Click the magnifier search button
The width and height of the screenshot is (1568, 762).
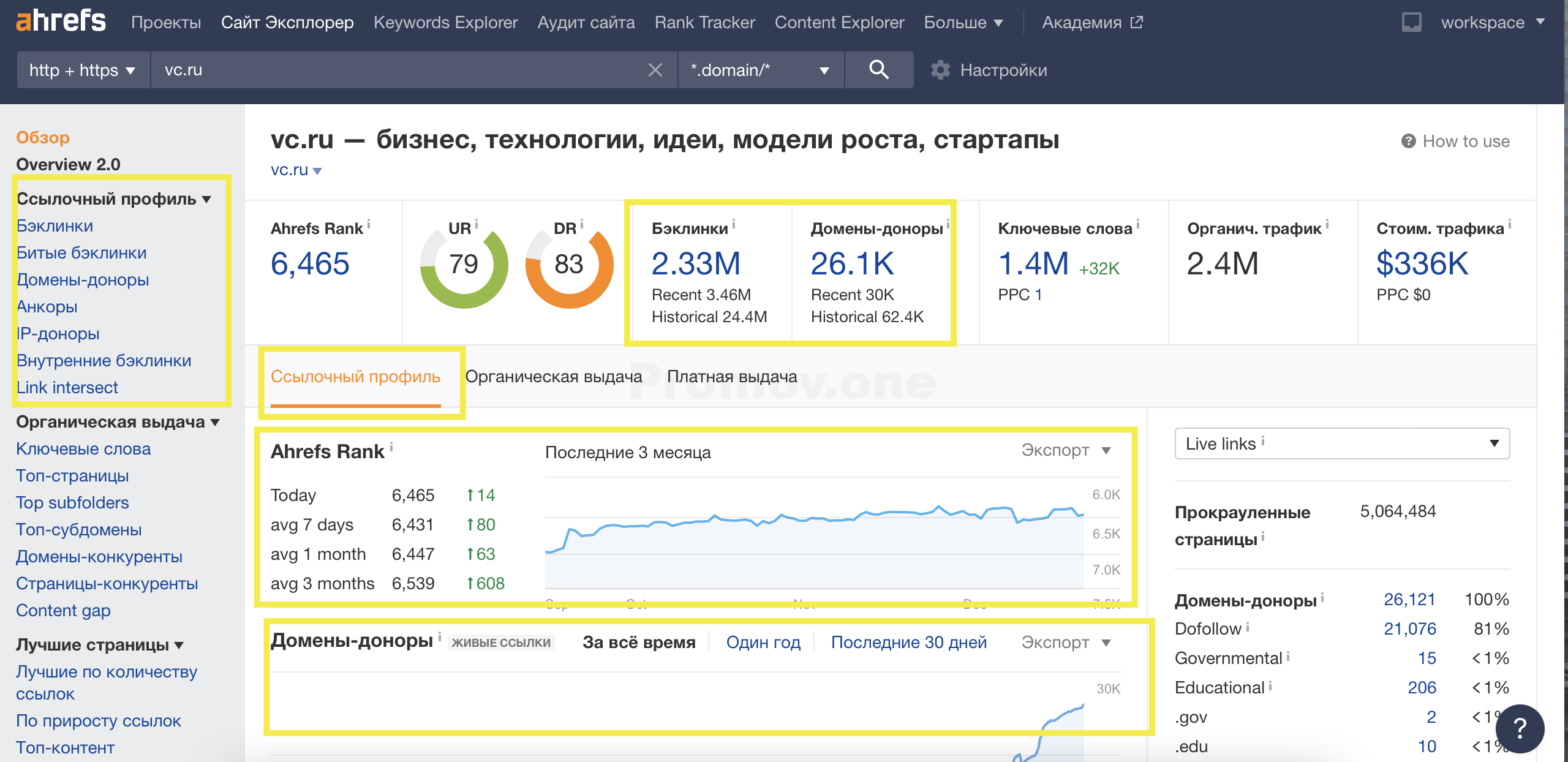click(x=878, y=70)
